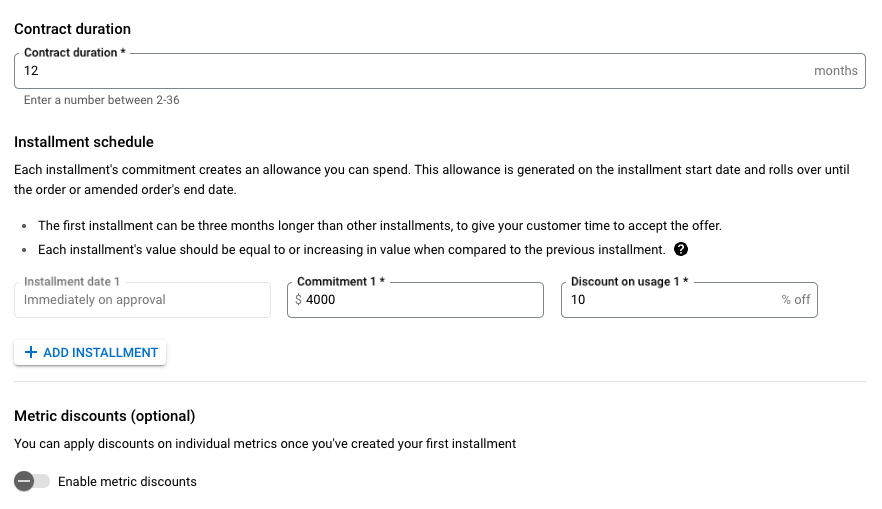The image size is (882, 509).
Task: Open the help tooltip question mark icon
Action: pyautogui.click(x=681, y=249)
